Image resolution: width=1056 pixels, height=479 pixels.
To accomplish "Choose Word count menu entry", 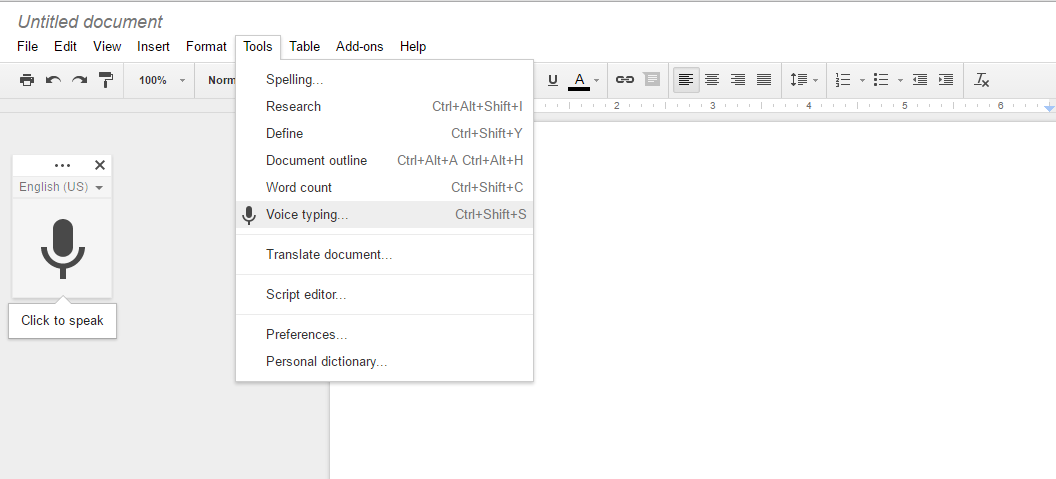I will (299, 188).
